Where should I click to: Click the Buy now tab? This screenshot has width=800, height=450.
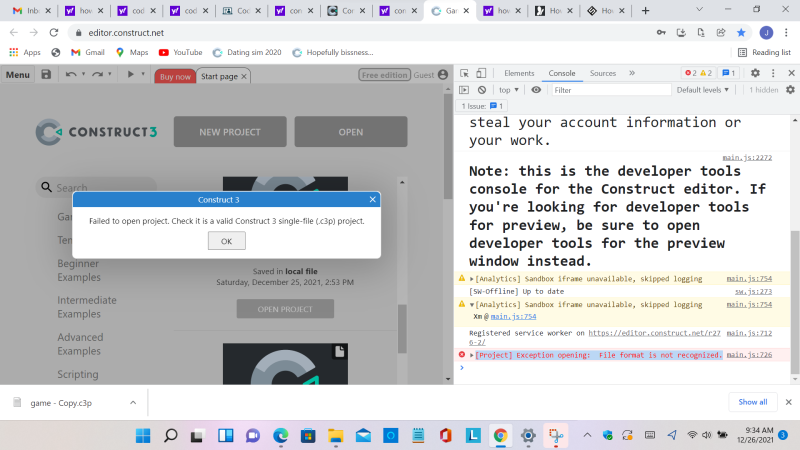(175, 76)
